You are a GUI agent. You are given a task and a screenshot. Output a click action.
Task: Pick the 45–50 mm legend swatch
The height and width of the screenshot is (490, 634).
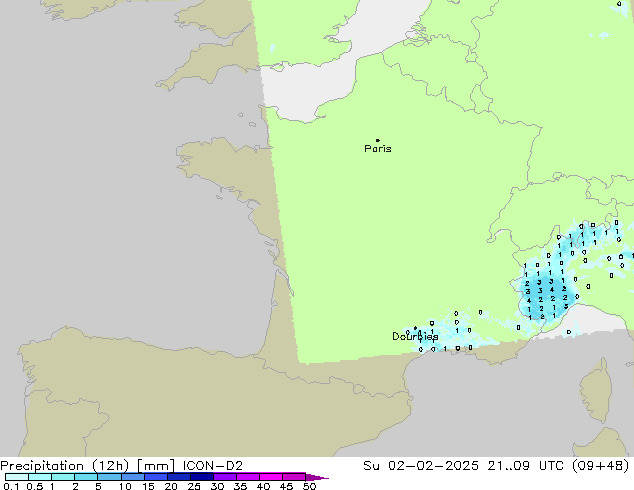[293, 477]
